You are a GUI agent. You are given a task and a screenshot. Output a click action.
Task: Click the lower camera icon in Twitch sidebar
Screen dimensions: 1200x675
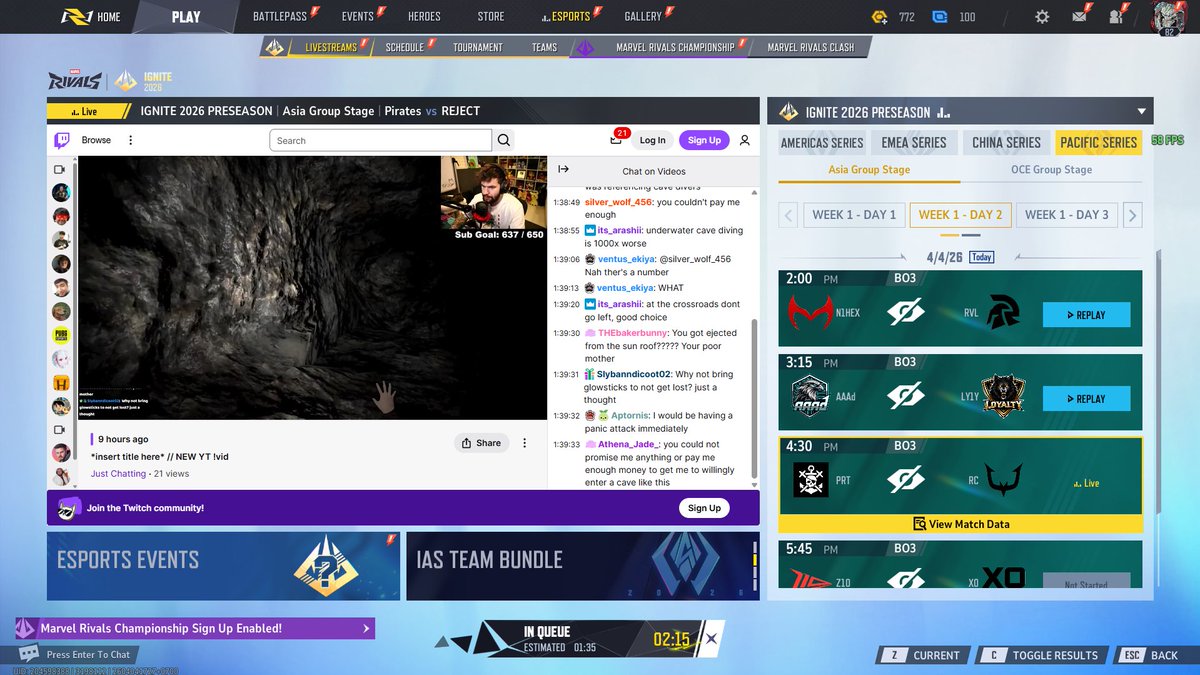tap(60, 429)
